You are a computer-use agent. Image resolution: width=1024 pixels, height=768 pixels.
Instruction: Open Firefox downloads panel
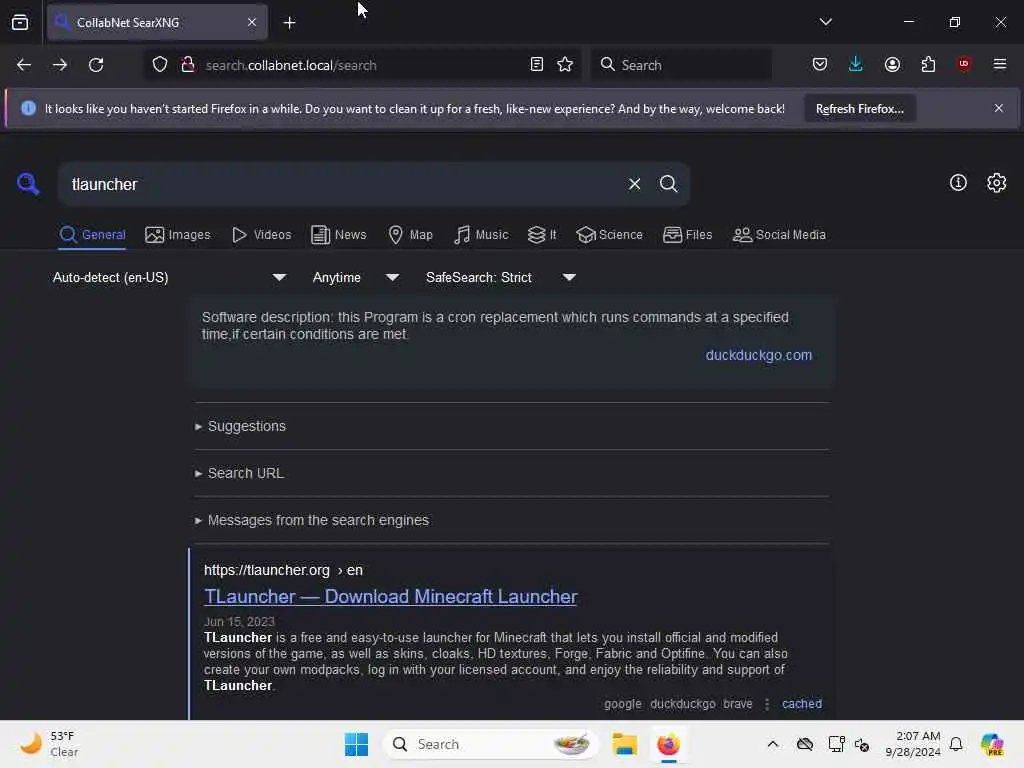coord(856,64)
